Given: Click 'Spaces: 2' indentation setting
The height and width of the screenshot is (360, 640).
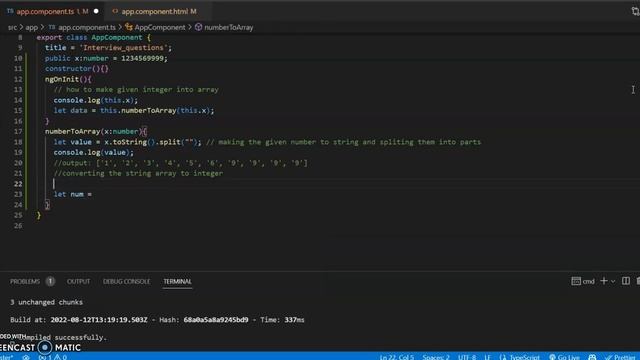Looking at the screenshot, I should (x=436, y=357).
